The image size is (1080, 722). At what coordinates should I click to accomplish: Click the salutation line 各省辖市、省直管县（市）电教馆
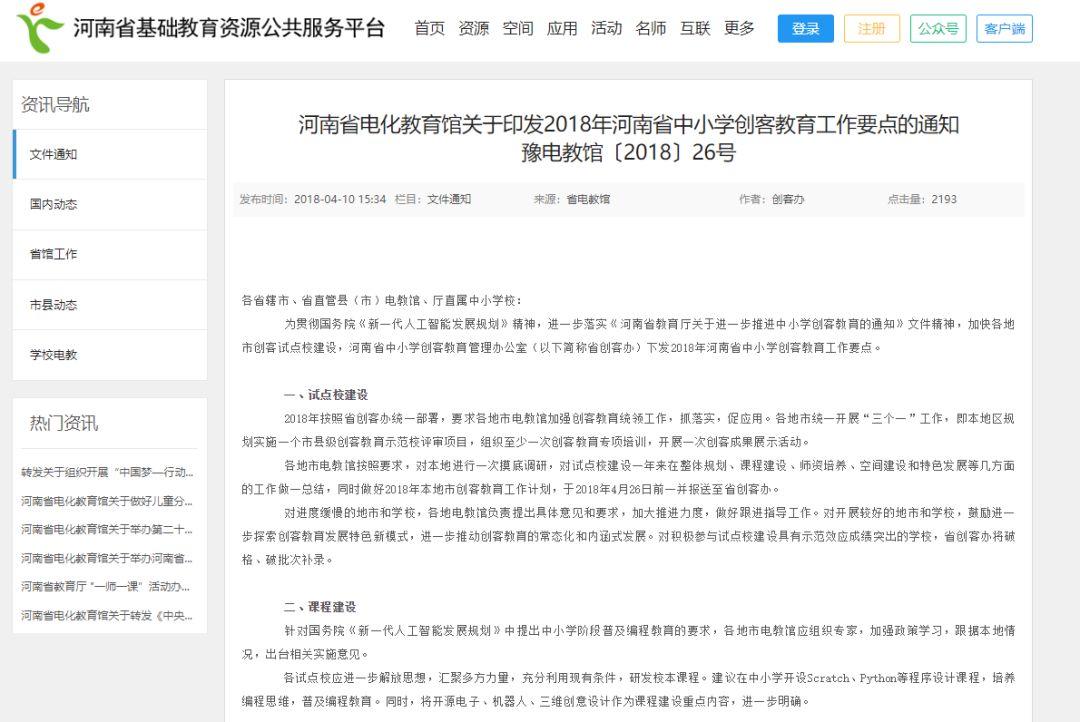pos(382,300)
